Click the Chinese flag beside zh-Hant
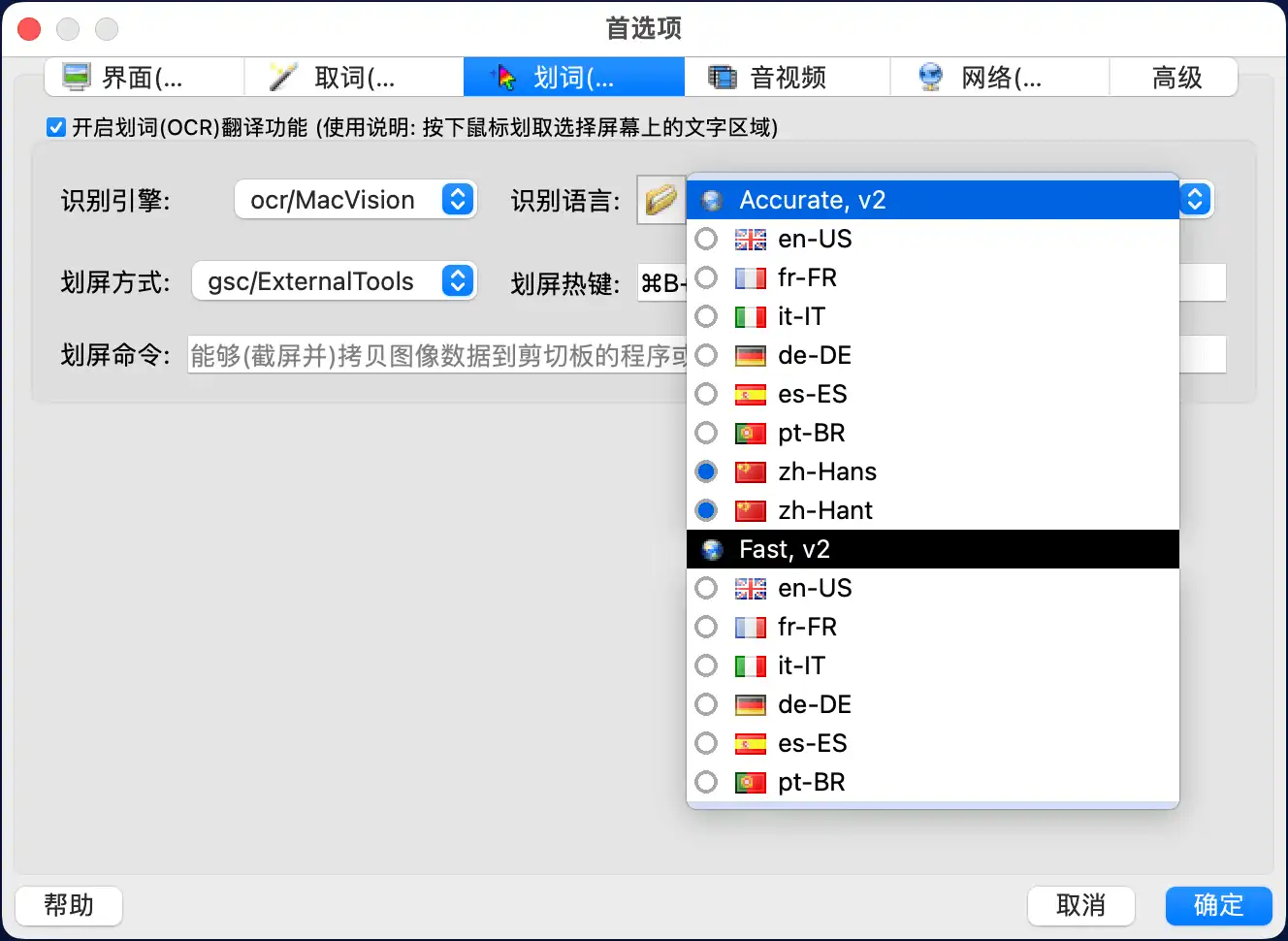The height and width of the screenshot is (941, 1288). coord(751,511)
